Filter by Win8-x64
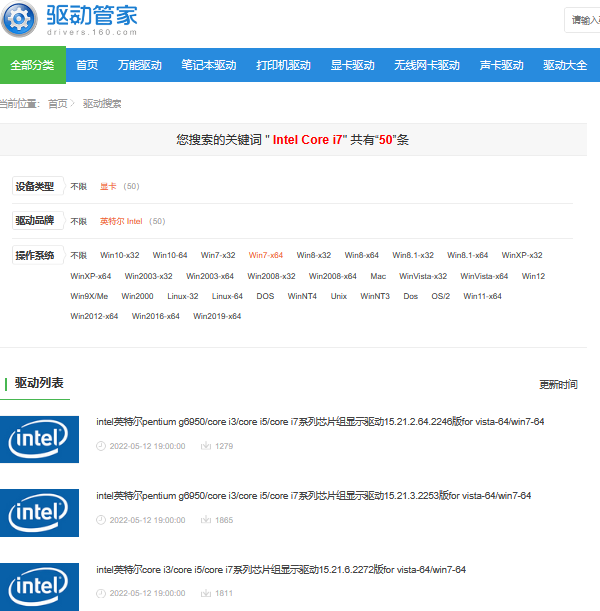Image resolution: width=600 pixels, height=611 pixels. (362, 255)
